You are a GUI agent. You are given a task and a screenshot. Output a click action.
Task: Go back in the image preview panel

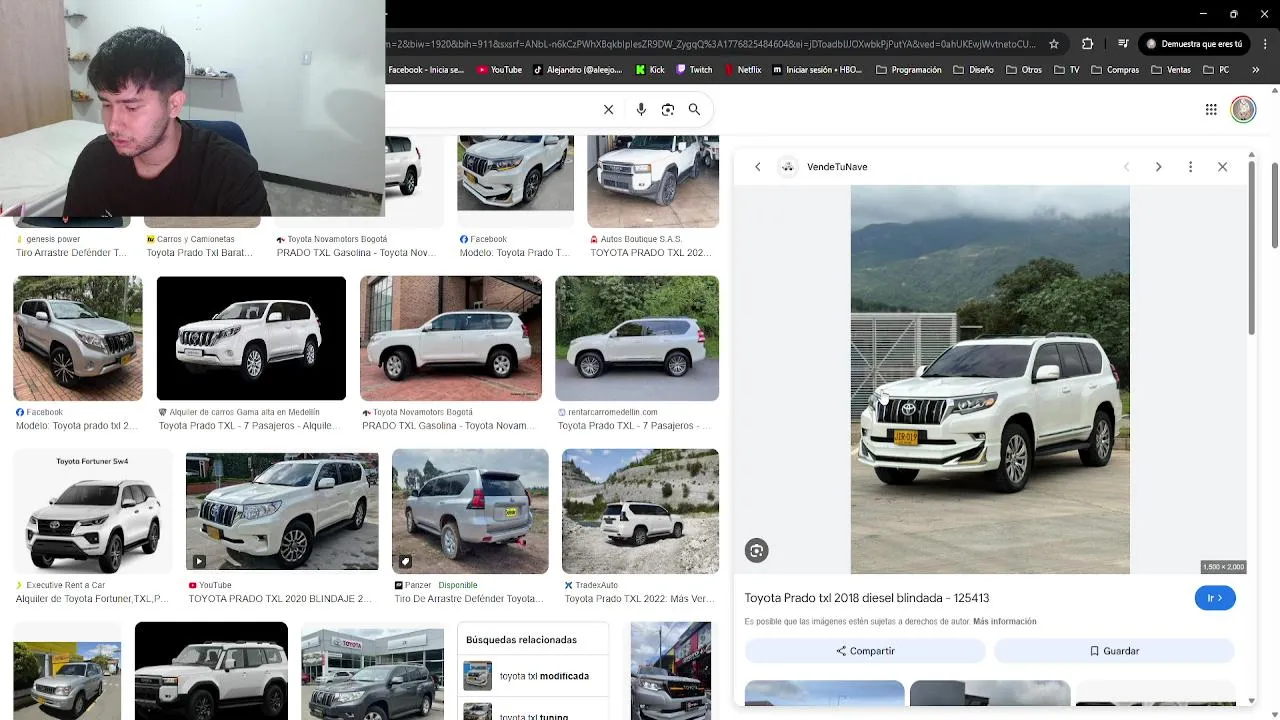[x=758, y=167]
